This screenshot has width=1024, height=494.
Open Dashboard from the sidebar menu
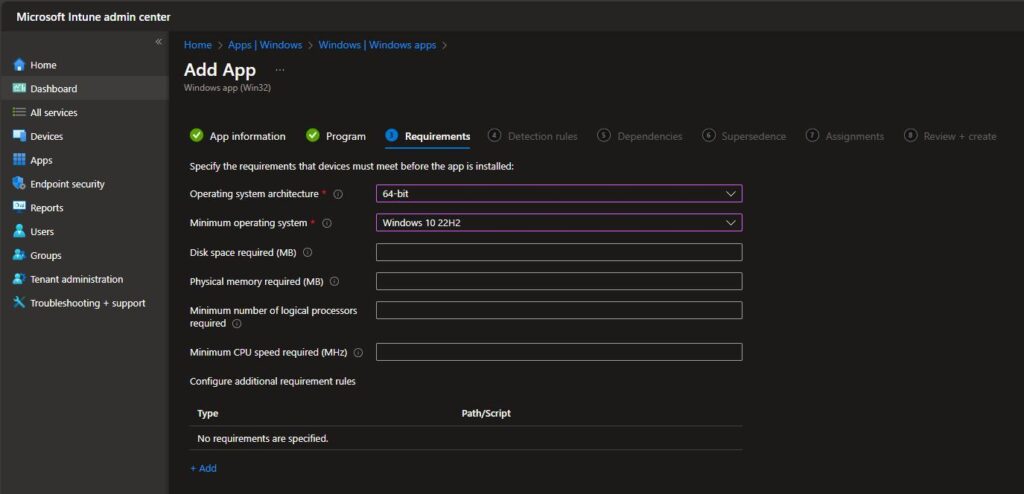(84, 88)
